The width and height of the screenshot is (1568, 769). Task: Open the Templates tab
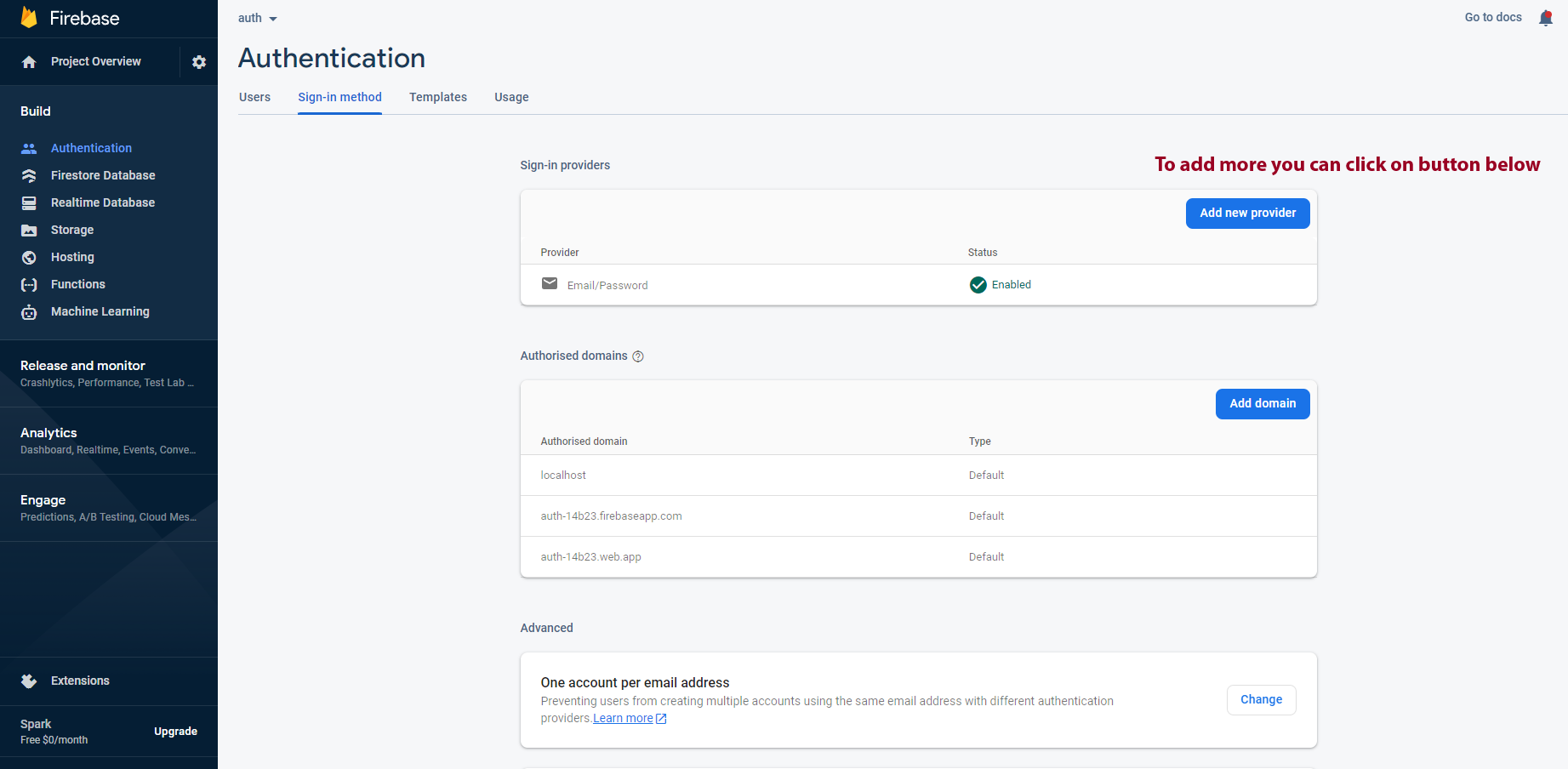coord(437,97)
